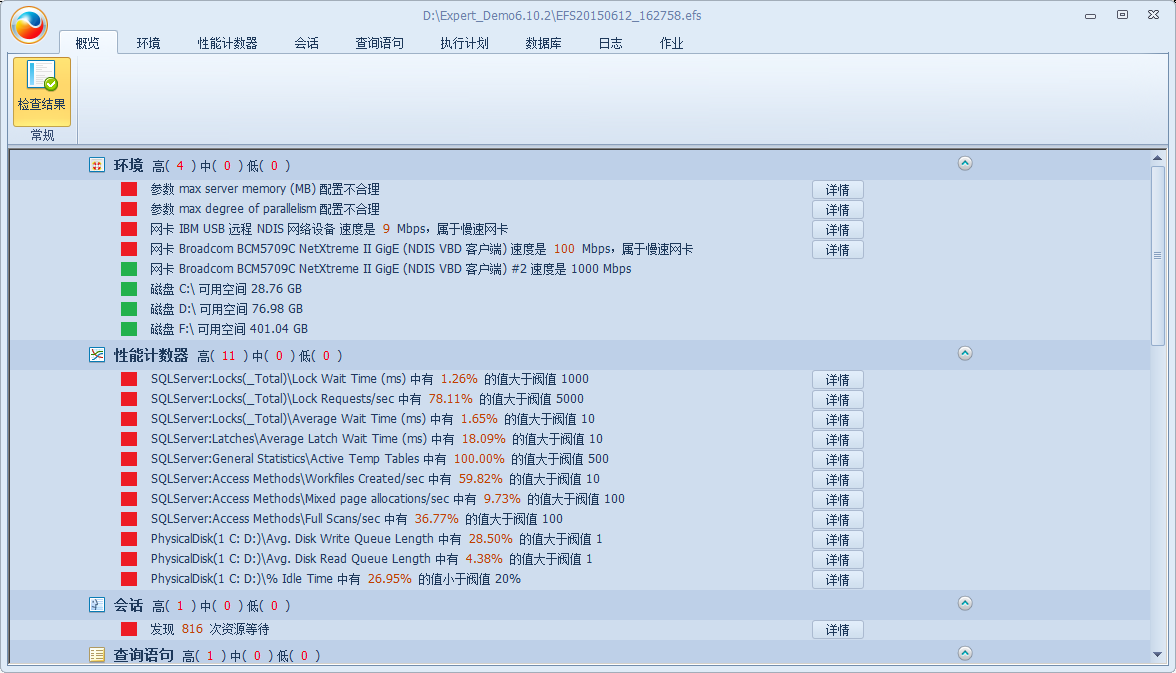Click red status square for Full Scans/sec
Viewport: 1176px width, 673px height.
pos(129,519)
